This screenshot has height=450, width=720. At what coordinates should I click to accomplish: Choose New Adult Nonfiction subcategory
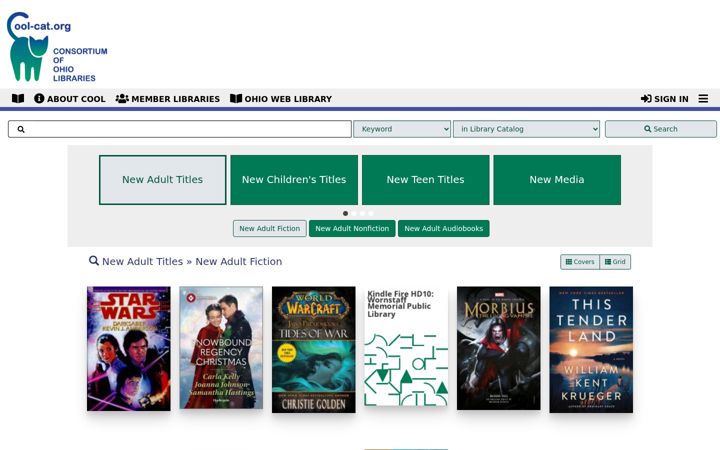pyautogui.click(x=352, y=228)
